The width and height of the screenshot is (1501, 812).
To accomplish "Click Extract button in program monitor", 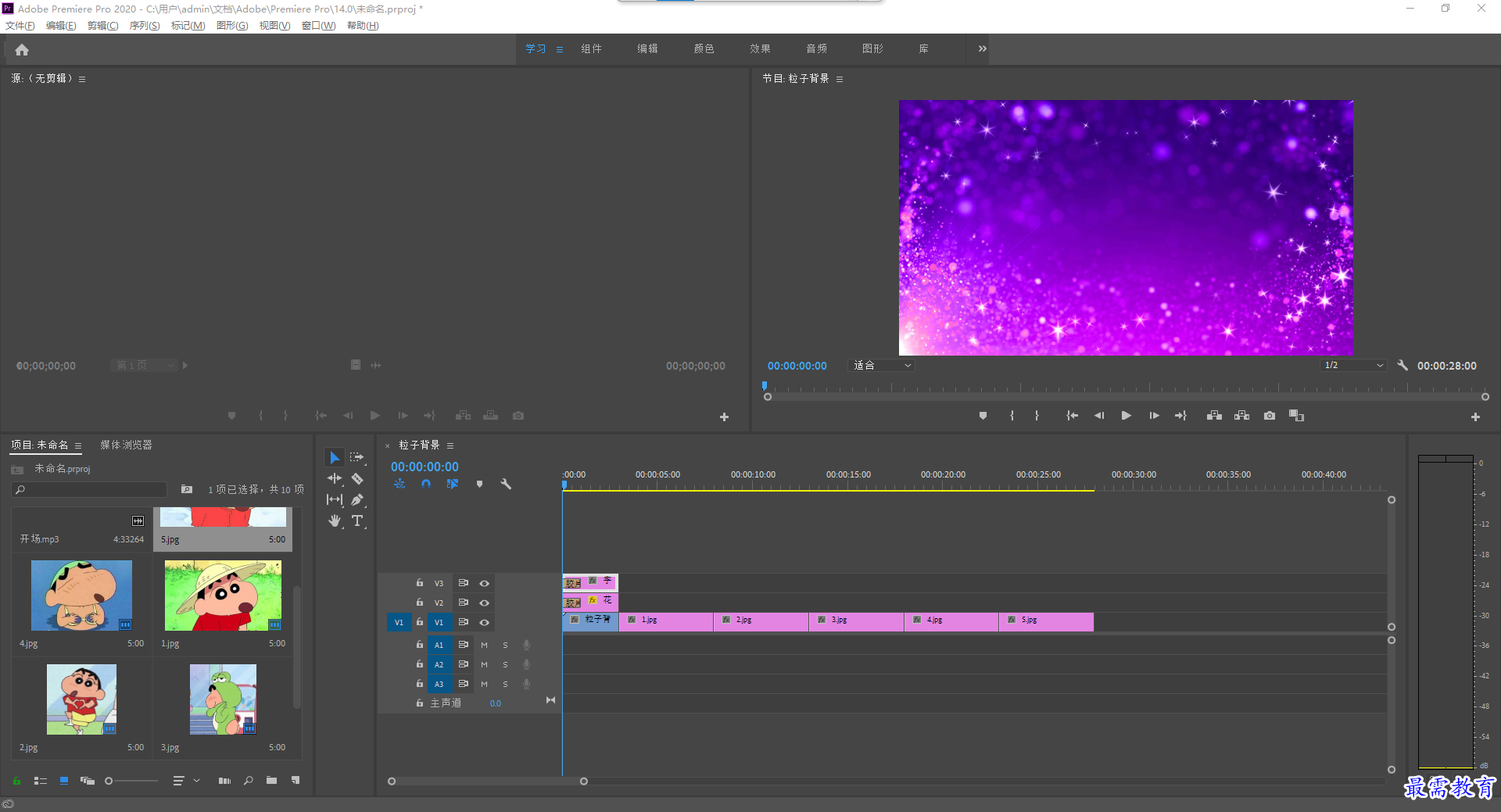I will point(1241,416).
